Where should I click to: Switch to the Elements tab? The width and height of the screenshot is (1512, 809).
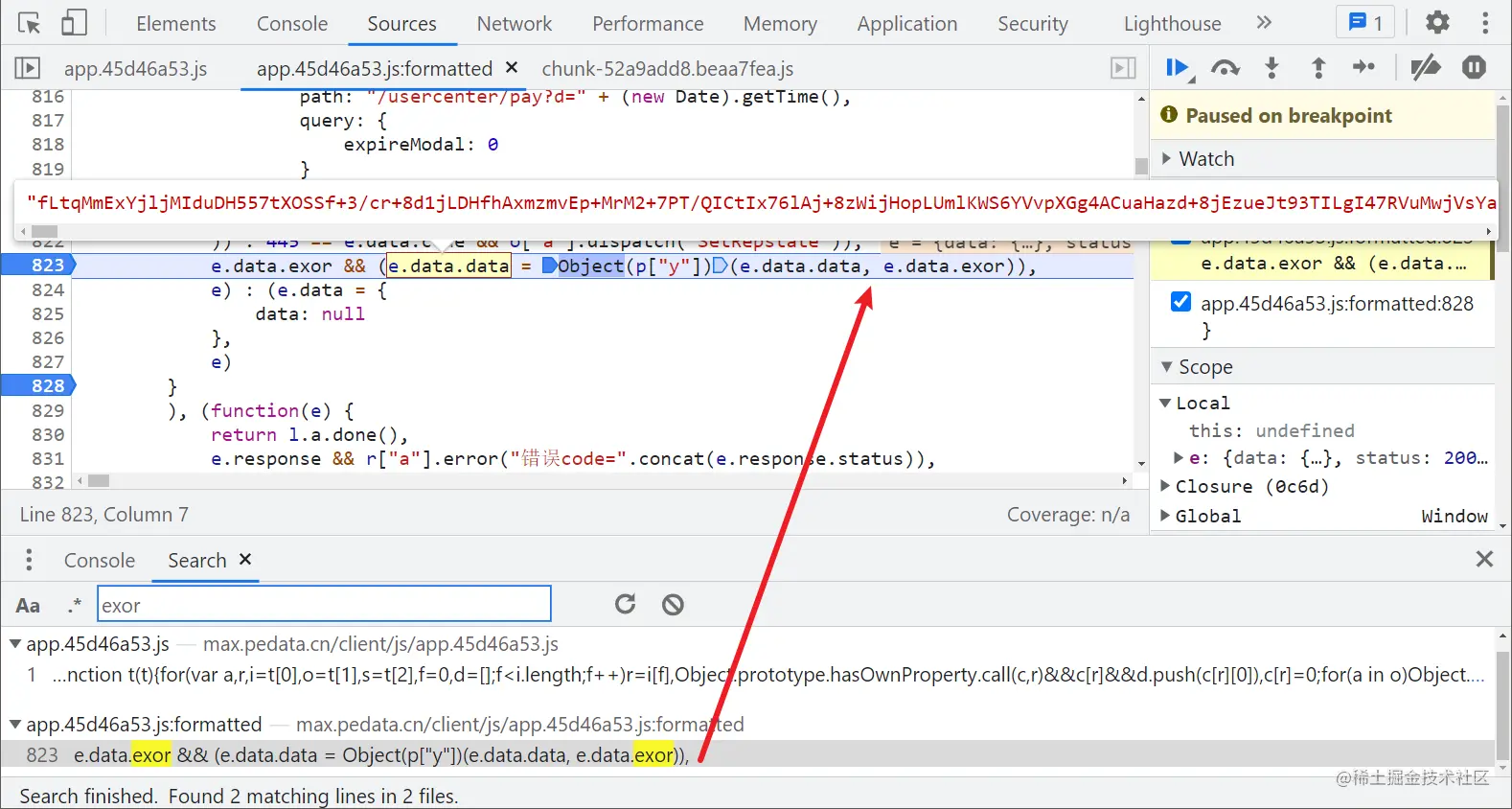[x=176, y=23]
